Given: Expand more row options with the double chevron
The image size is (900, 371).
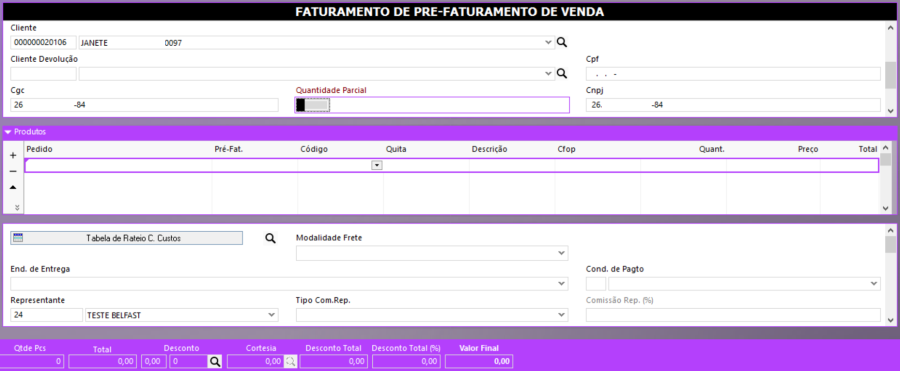Looking at the screenshot, I should pyautogui.click(x=17, y=207).
